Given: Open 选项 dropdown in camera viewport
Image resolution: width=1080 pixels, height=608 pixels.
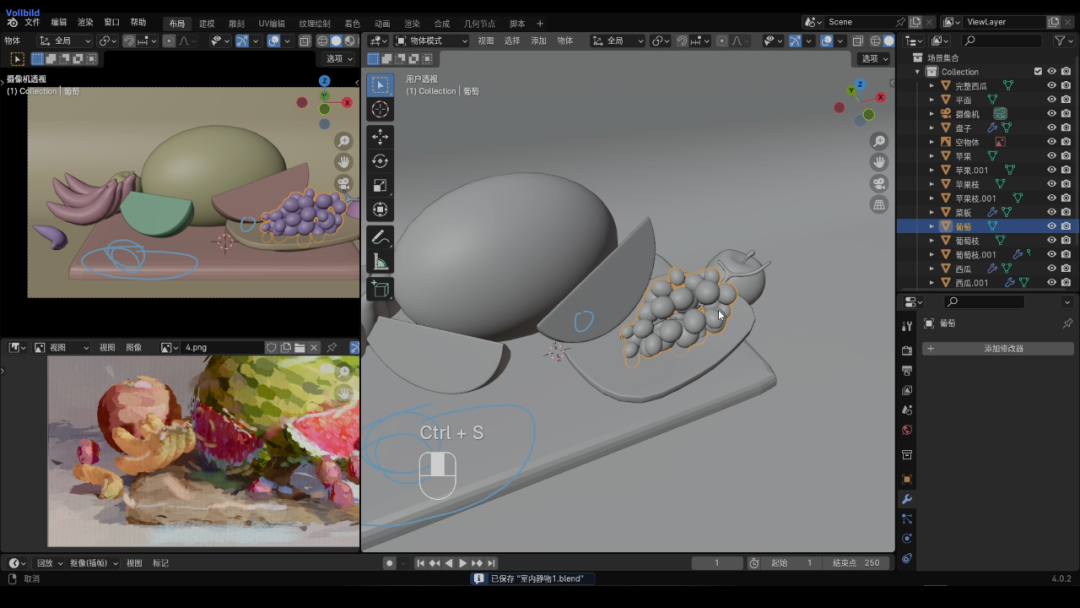Looking at the screenshot, I should (x=339, y=59).
